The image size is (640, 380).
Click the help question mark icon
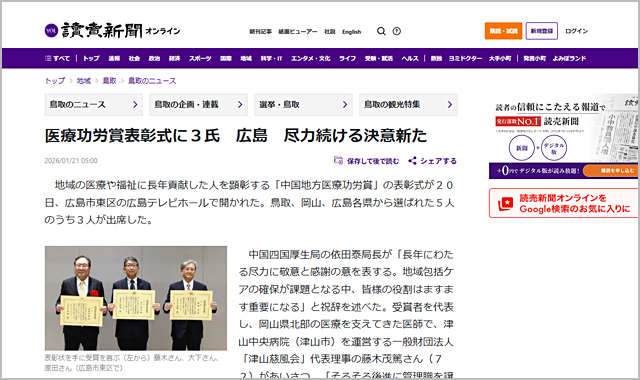397,31
